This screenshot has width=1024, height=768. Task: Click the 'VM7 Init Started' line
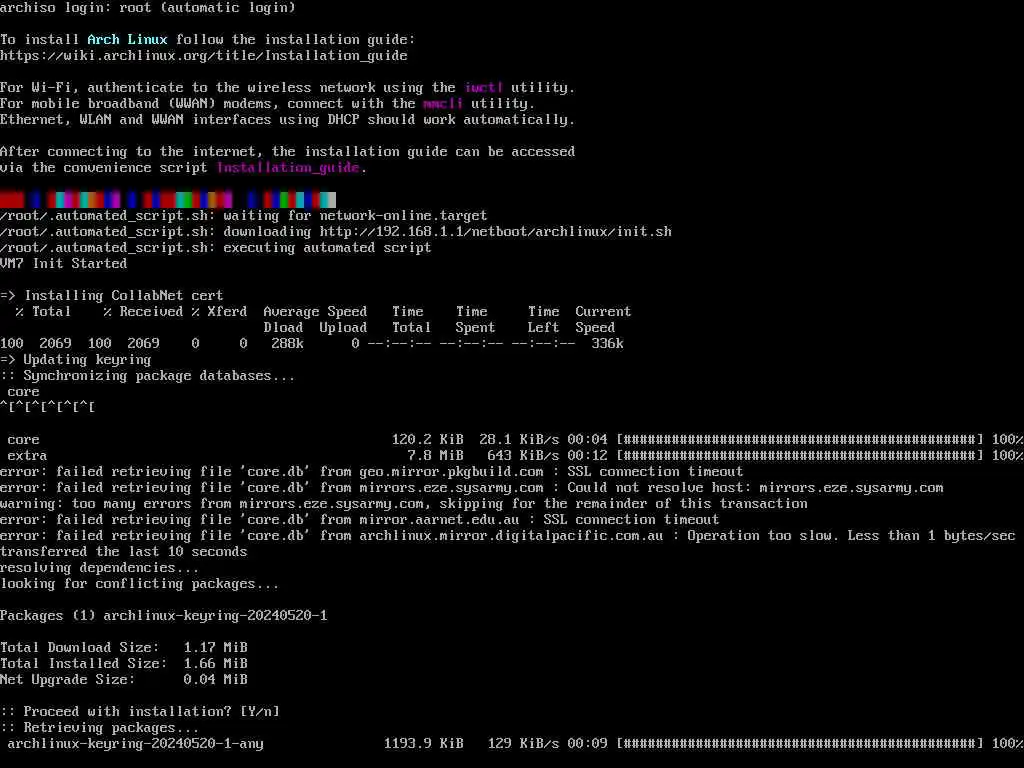[63, 263]
